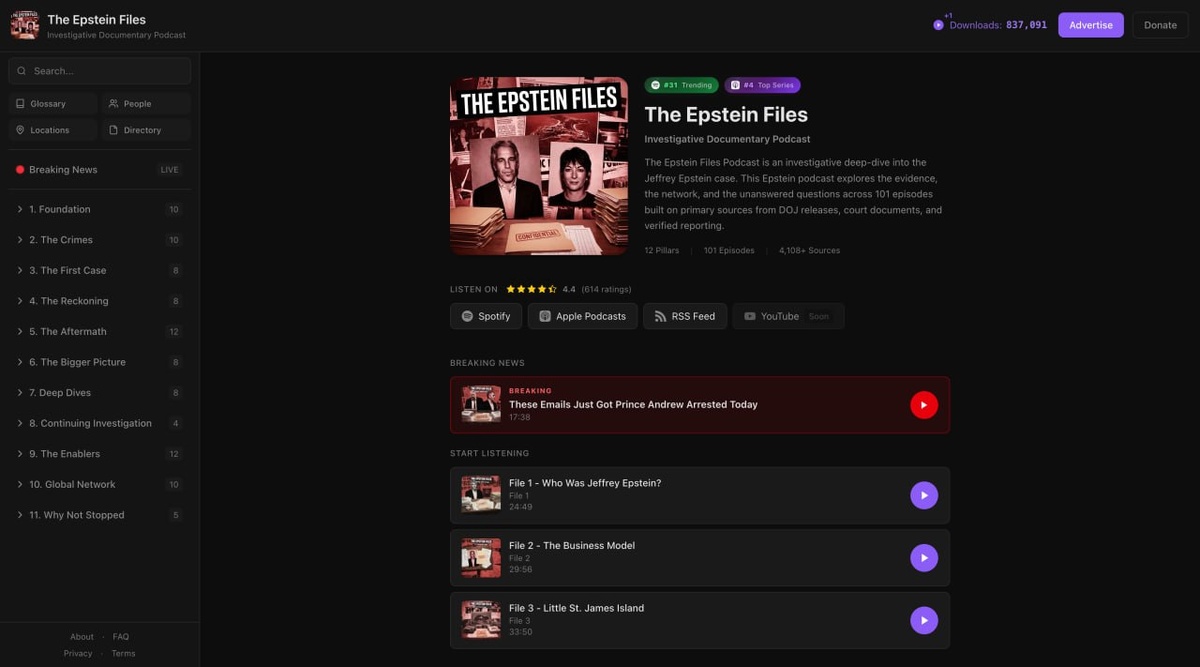Click the Locations pin icon
The width and height of the screenshot is (1200, 667).
point(20,130)
